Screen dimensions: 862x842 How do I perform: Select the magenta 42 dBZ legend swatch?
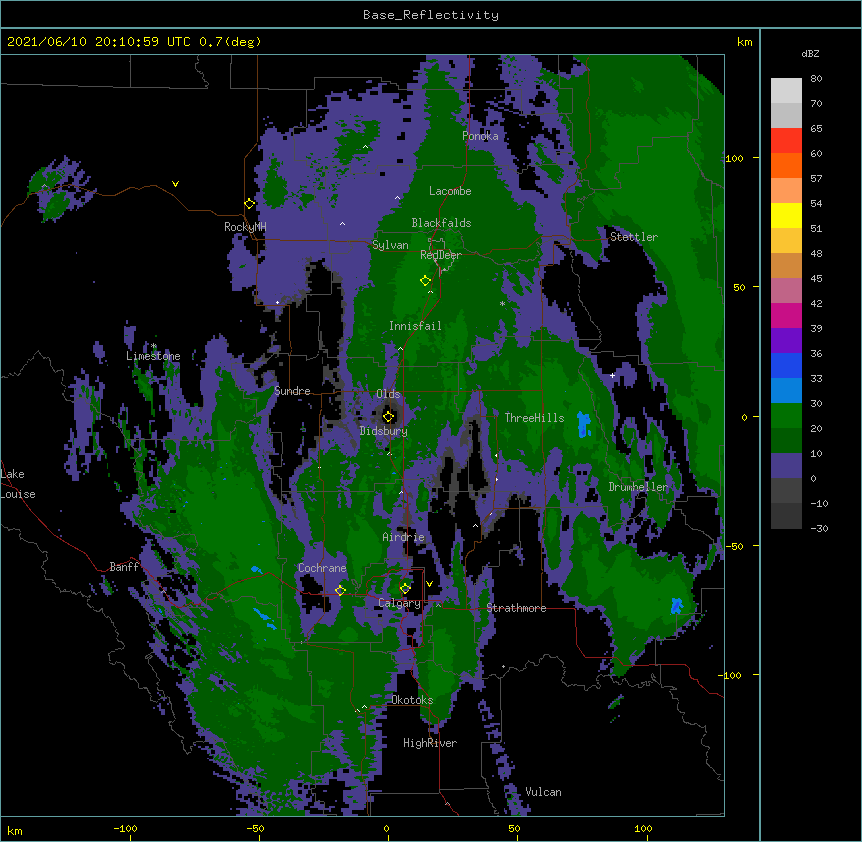point(786,315)
